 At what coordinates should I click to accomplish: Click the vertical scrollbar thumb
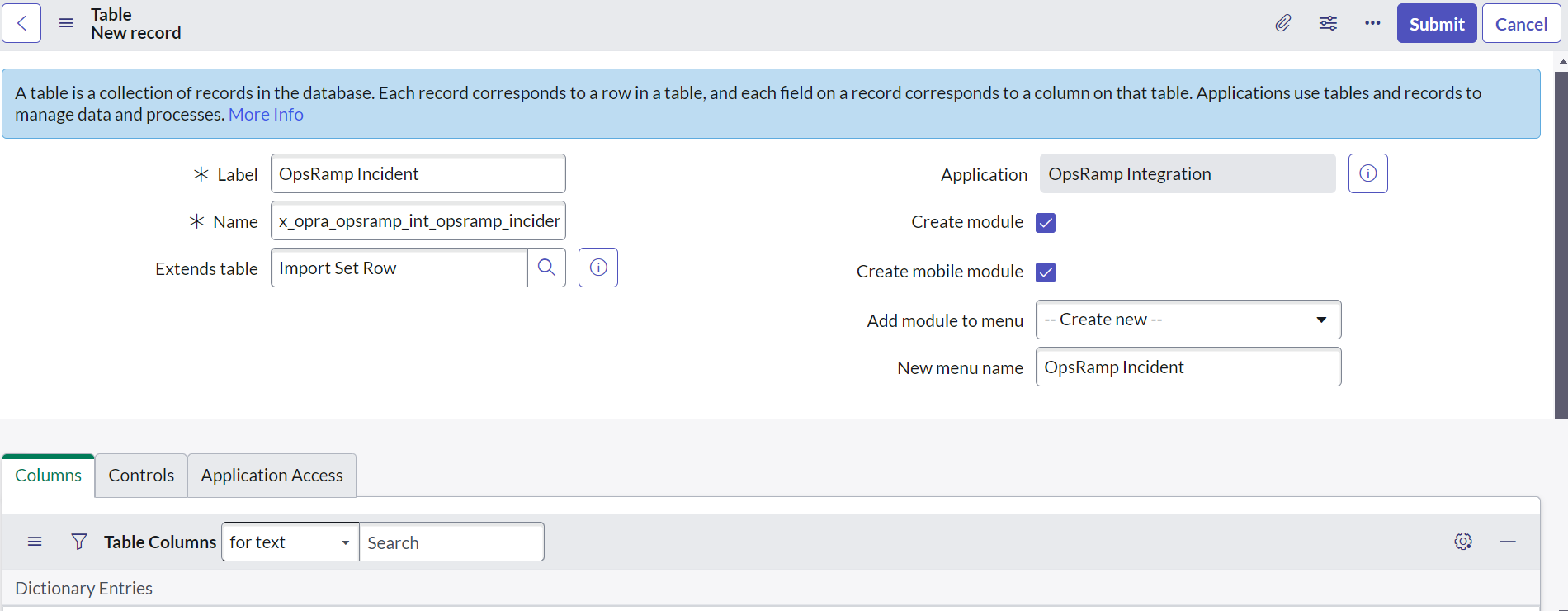coord(1561,245)
